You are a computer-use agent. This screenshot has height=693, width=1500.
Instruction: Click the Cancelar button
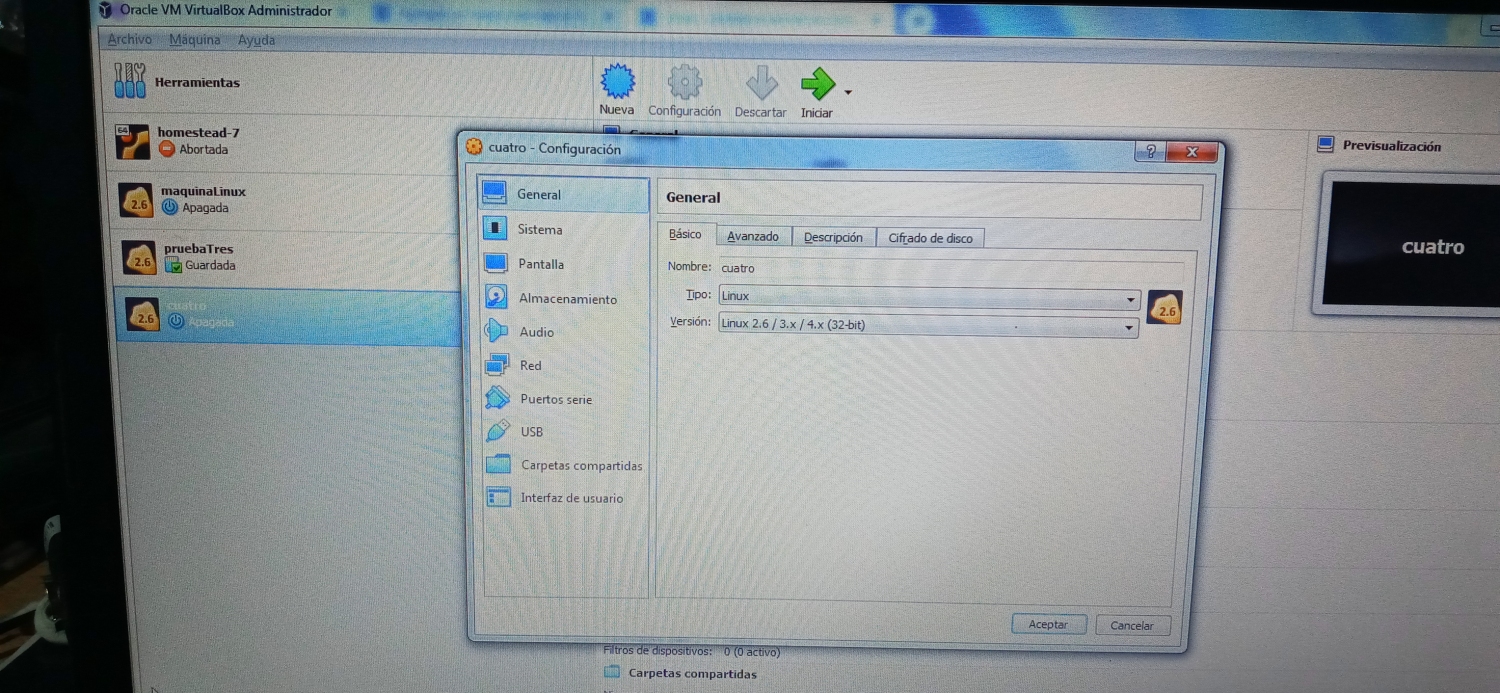pyautogui.click(x=1132, y=625)
